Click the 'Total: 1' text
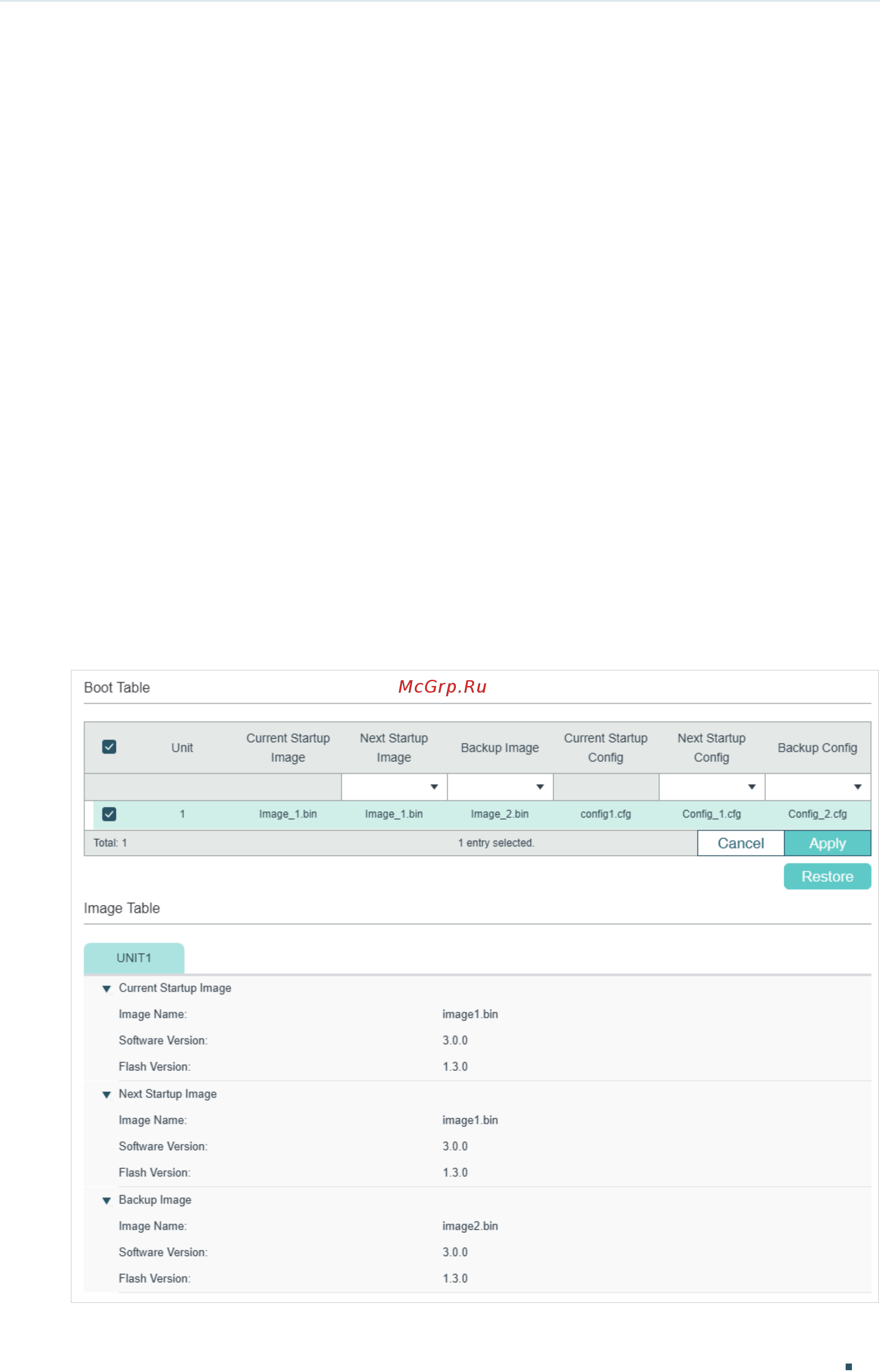This screenshot has width=880, height=1372. 110,842
